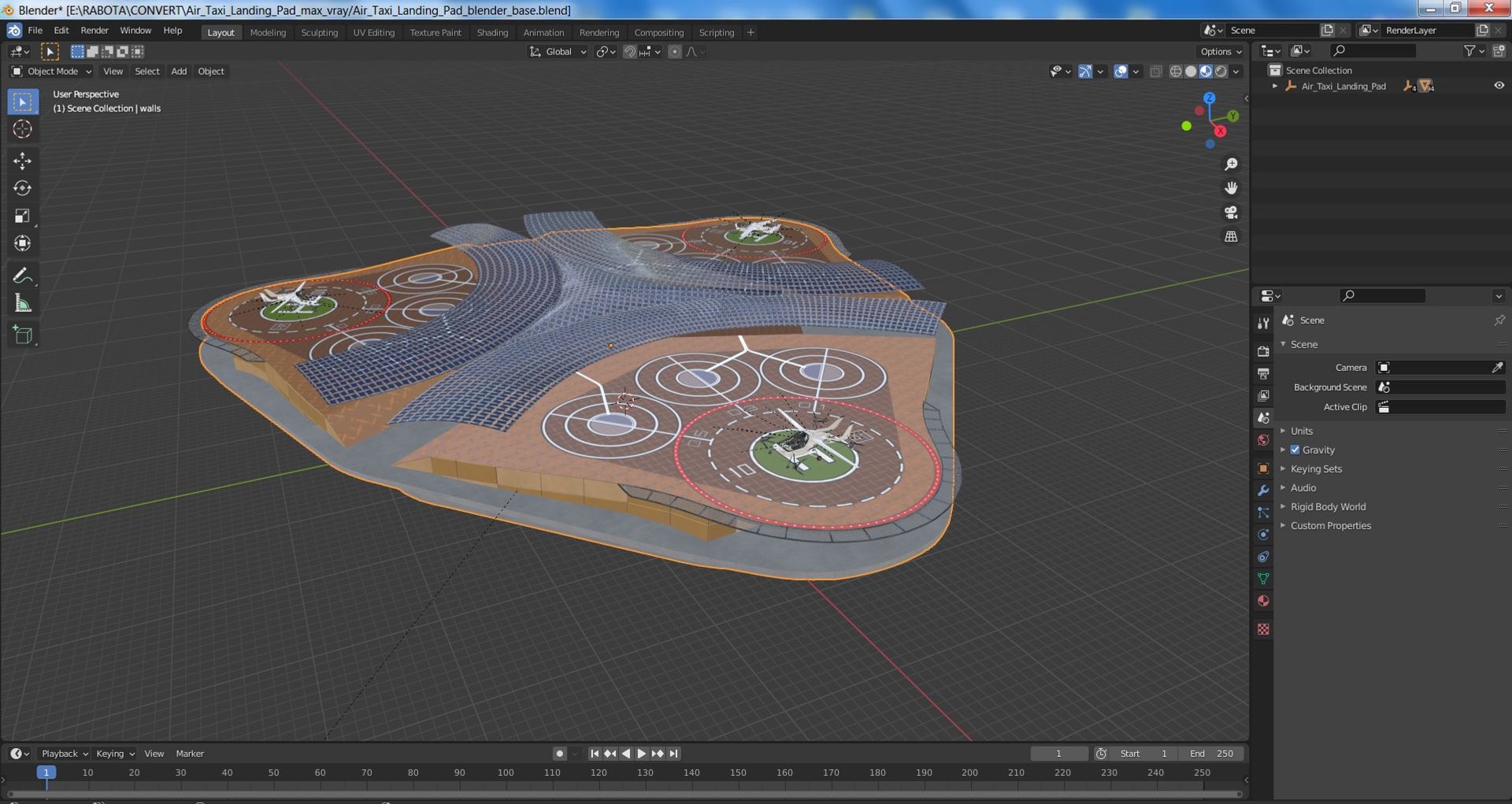Expand the Audio panel
1512x804 pixels.
pos(1303,487)
